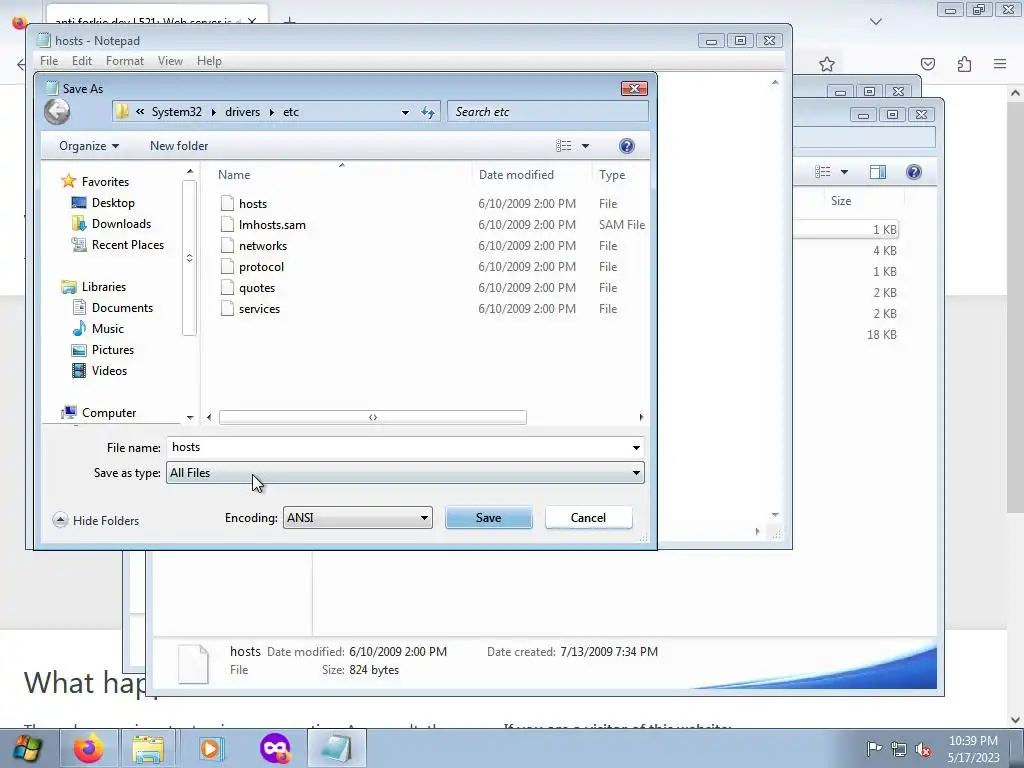
Task: Open Firefox from the taskbar
Action: click(x=88, y=748)
